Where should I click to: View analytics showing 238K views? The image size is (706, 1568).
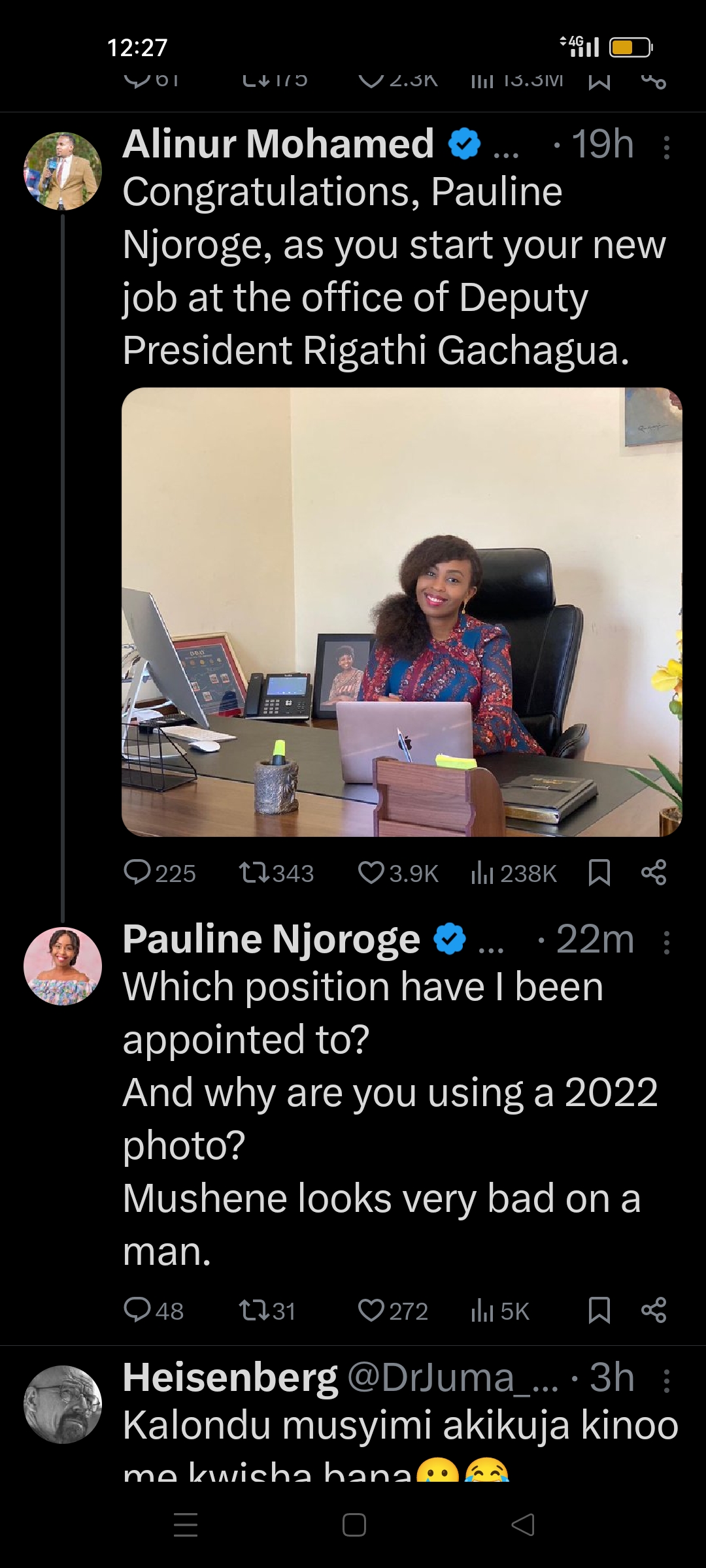482,872
